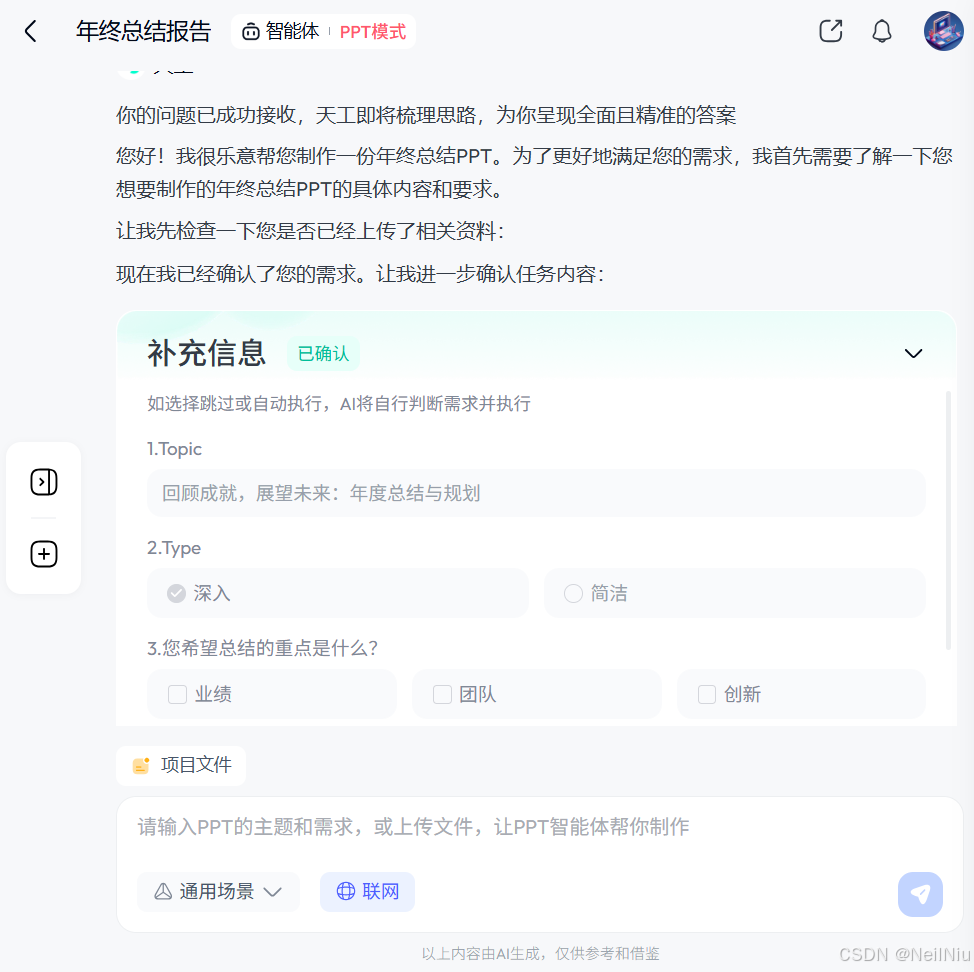The height and width of the screenshot is (972, 974).
Task: Click the robot icon on 智能体 badge
Action: [250, 31]
